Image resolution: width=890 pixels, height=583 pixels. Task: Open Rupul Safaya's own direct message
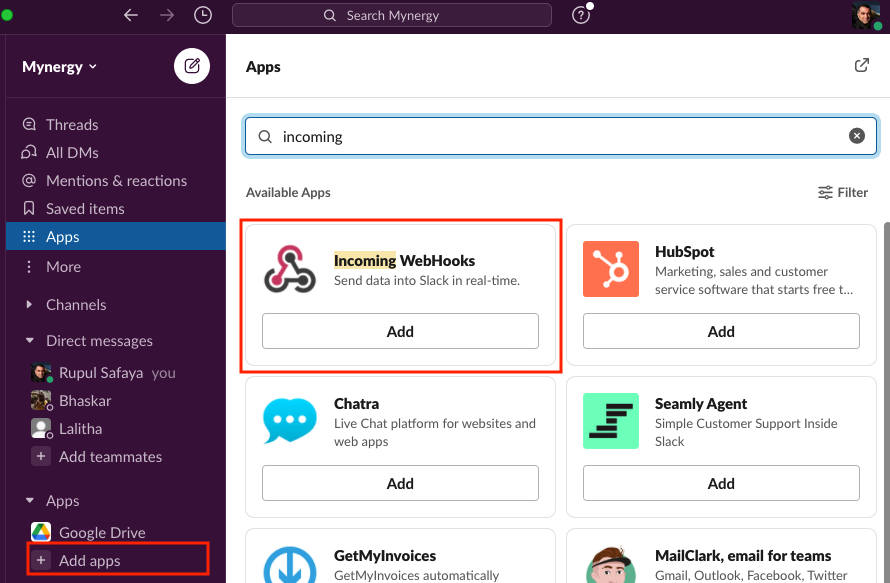(x=116, y=373)
